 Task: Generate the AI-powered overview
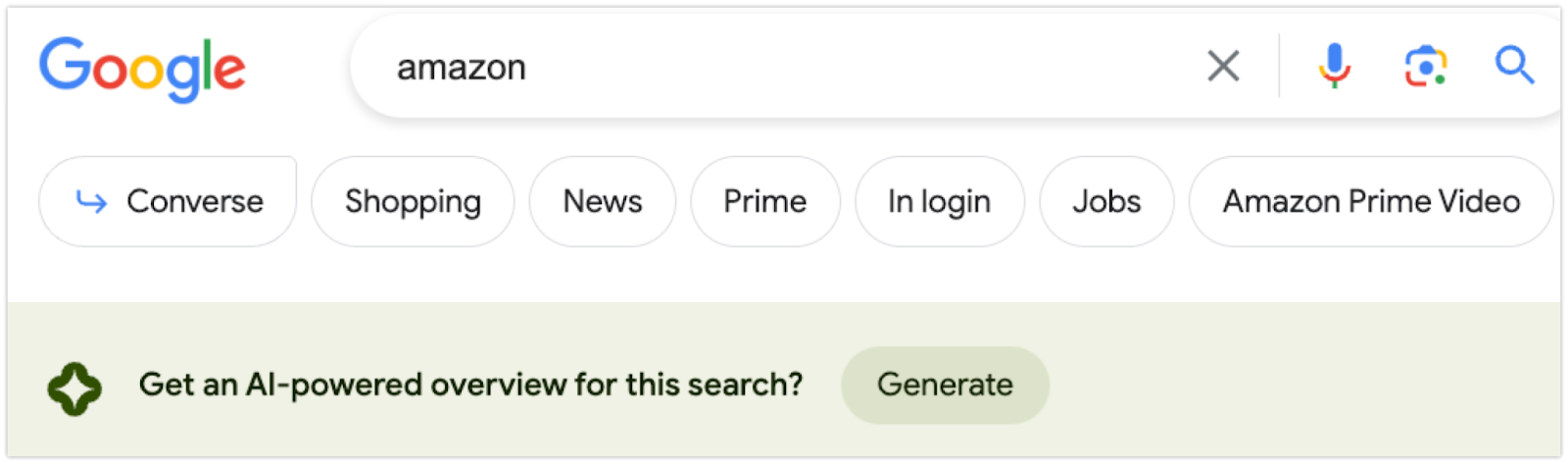(945, 385)
